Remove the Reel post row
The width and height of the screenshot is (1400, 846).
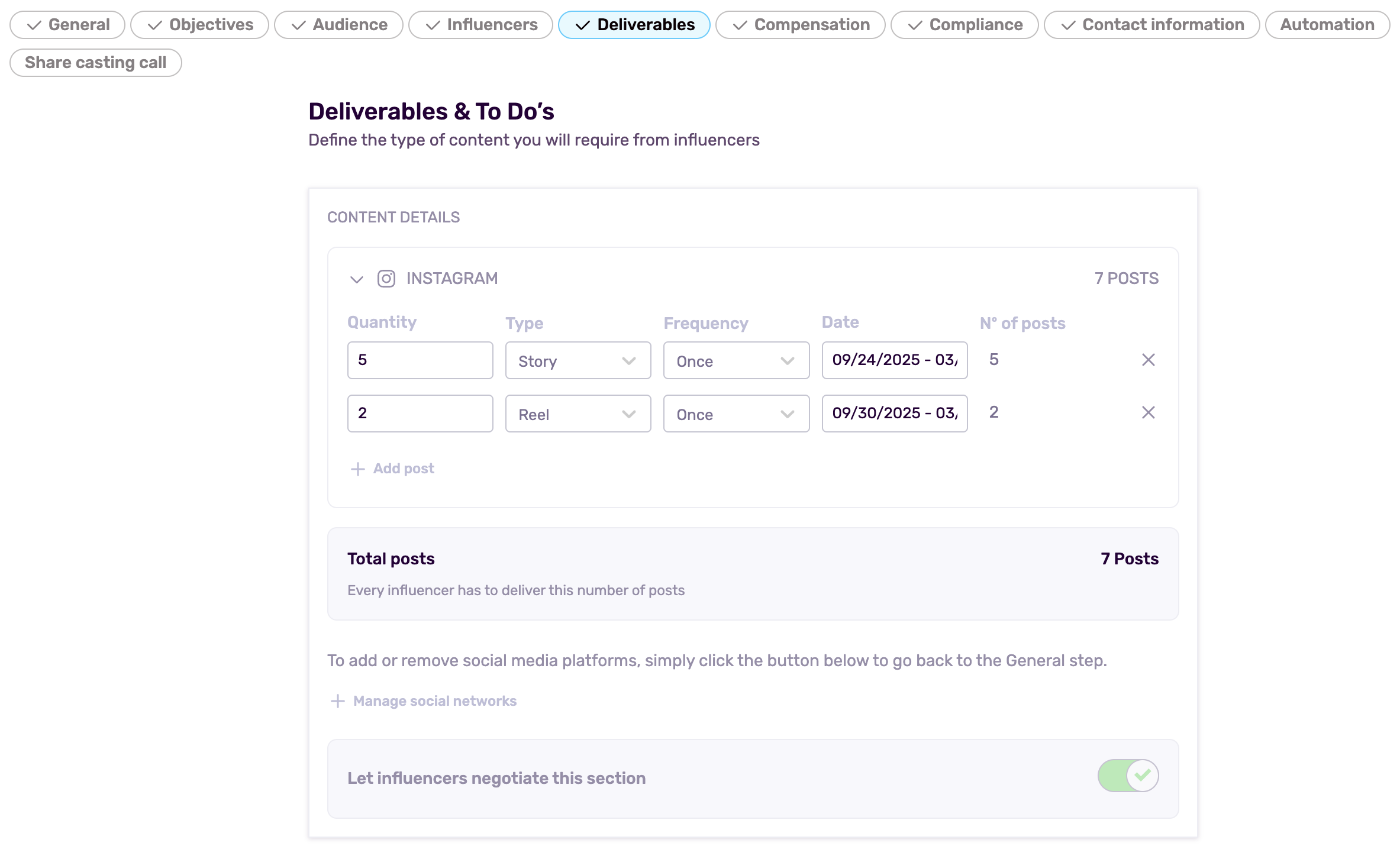pyautogui.click(x=1148, y=412)
